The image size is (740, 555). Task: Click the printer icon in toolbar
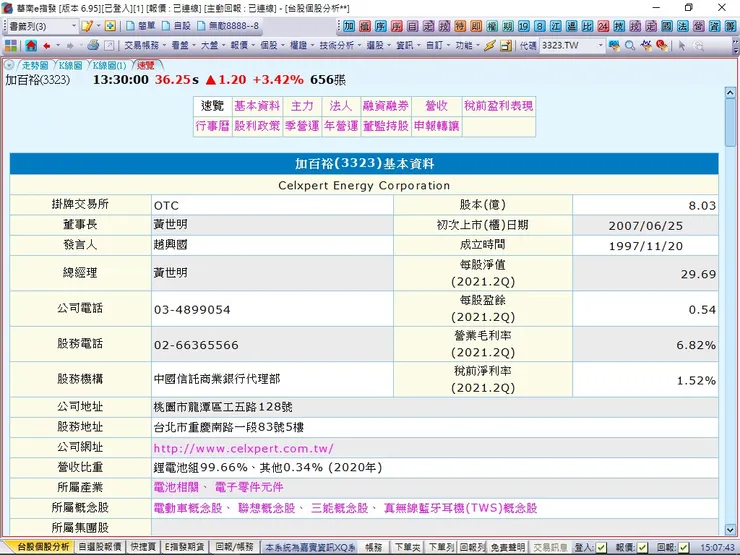[93, 46]
